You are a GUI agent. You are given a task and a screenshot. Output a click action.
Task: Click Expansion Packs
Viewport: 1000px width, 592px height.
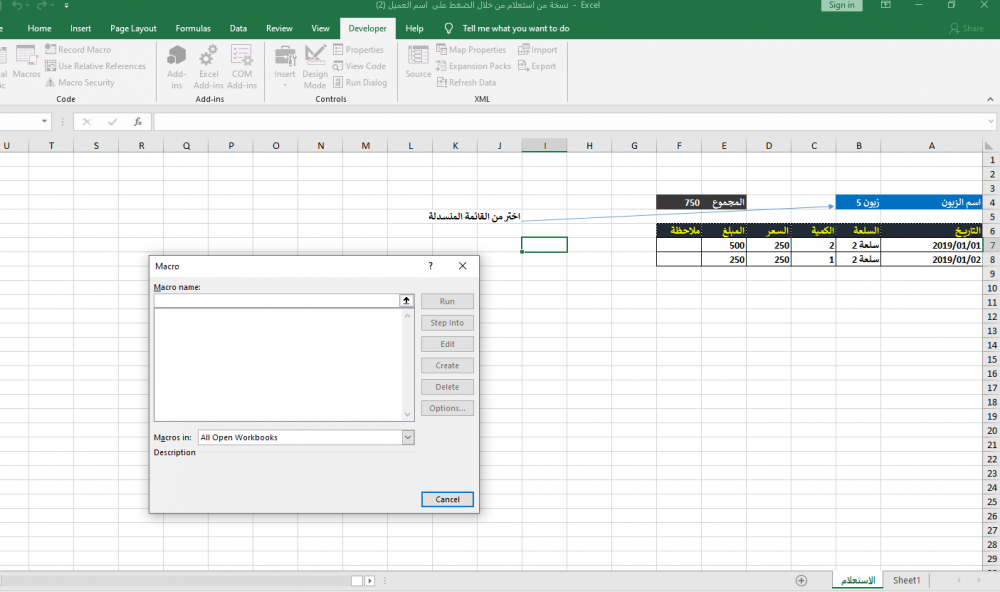473,66
